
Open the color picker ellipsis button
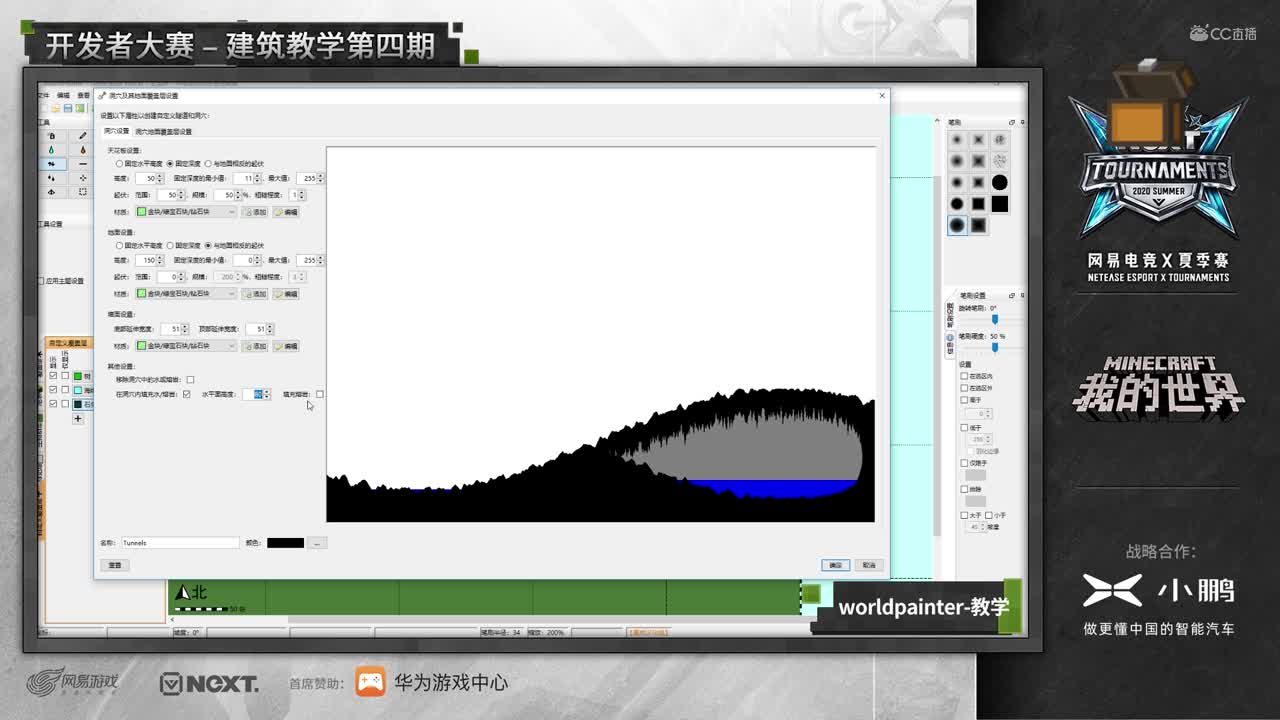point(316,543)
